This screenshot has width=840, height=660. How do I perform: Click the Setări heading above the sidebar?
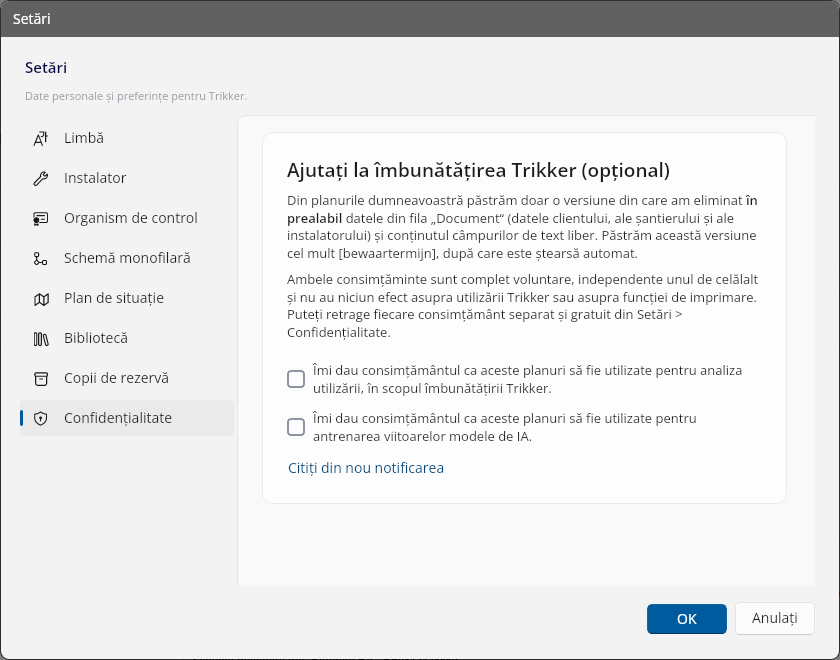[x=46, y=68]
